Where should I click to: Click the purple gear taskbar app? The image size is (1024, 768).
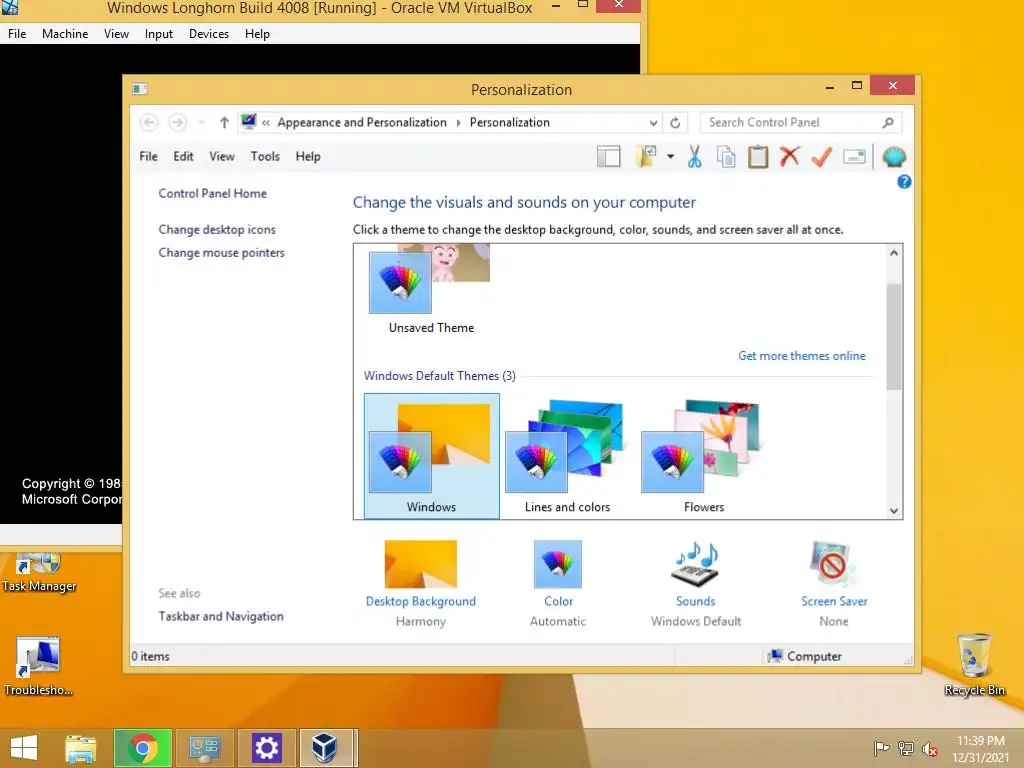click(266, 748)
